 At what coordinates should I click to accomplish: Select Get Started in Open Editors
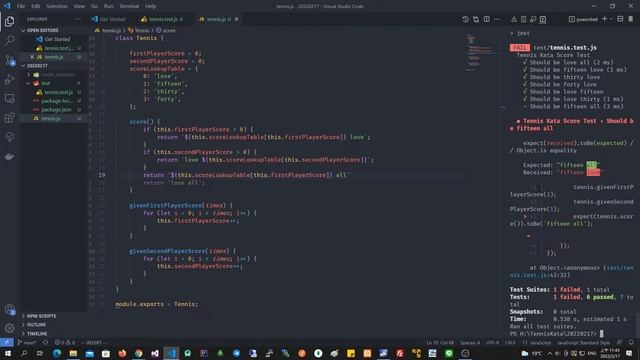point(57,39)
